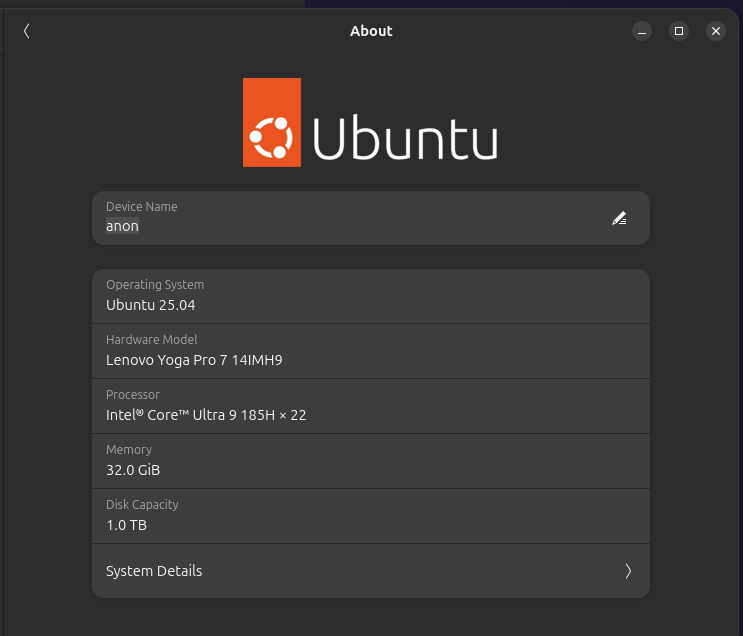This screenshot has height=636, width=743.
Task: Close the About window
Action: [716, 31]
